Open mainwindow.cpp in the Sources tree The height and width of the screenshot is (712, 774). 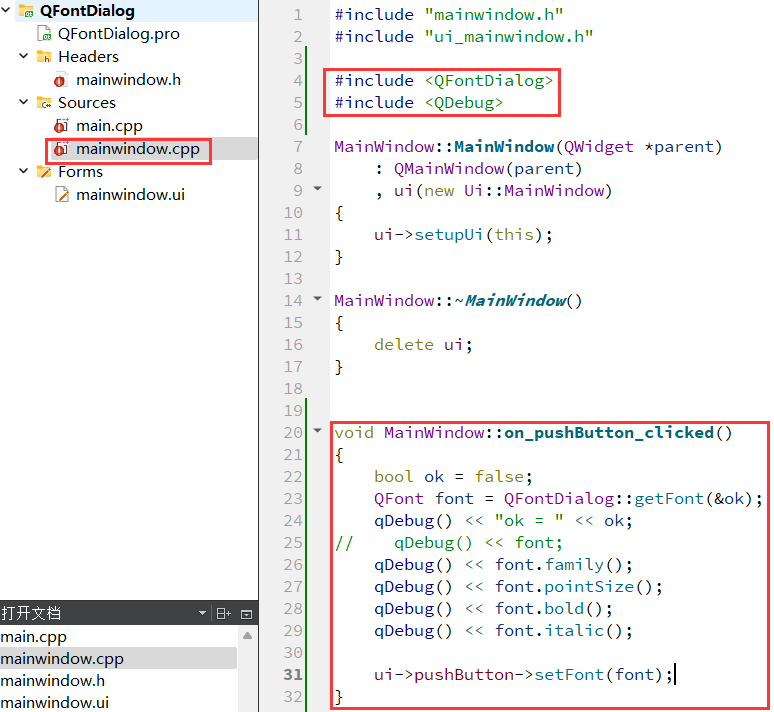138,149
